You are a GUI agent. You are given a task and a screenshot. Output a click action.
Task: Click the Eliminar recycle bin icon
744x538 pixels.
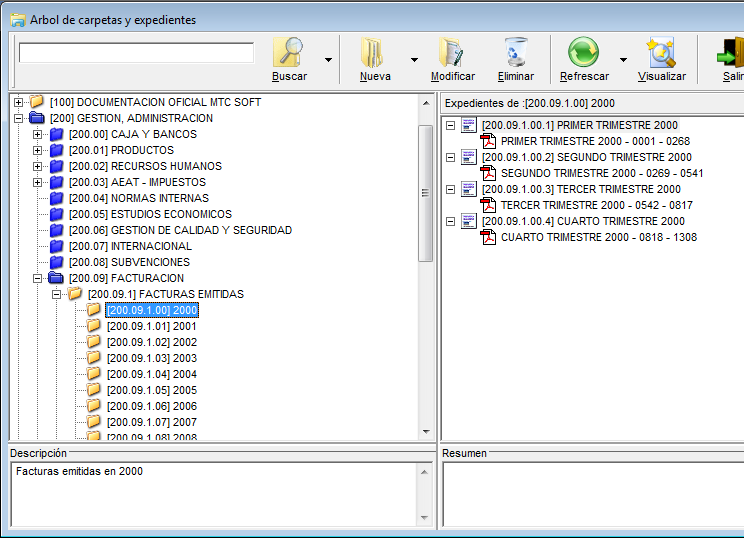[516, 52]
